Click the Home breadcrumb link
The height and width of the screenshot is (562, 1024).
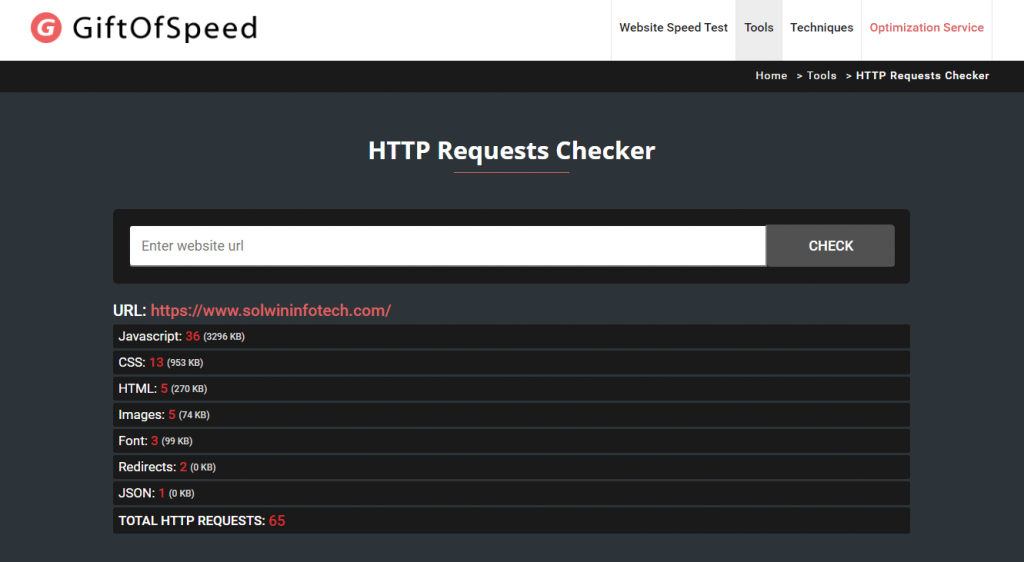tap(771, 76)
